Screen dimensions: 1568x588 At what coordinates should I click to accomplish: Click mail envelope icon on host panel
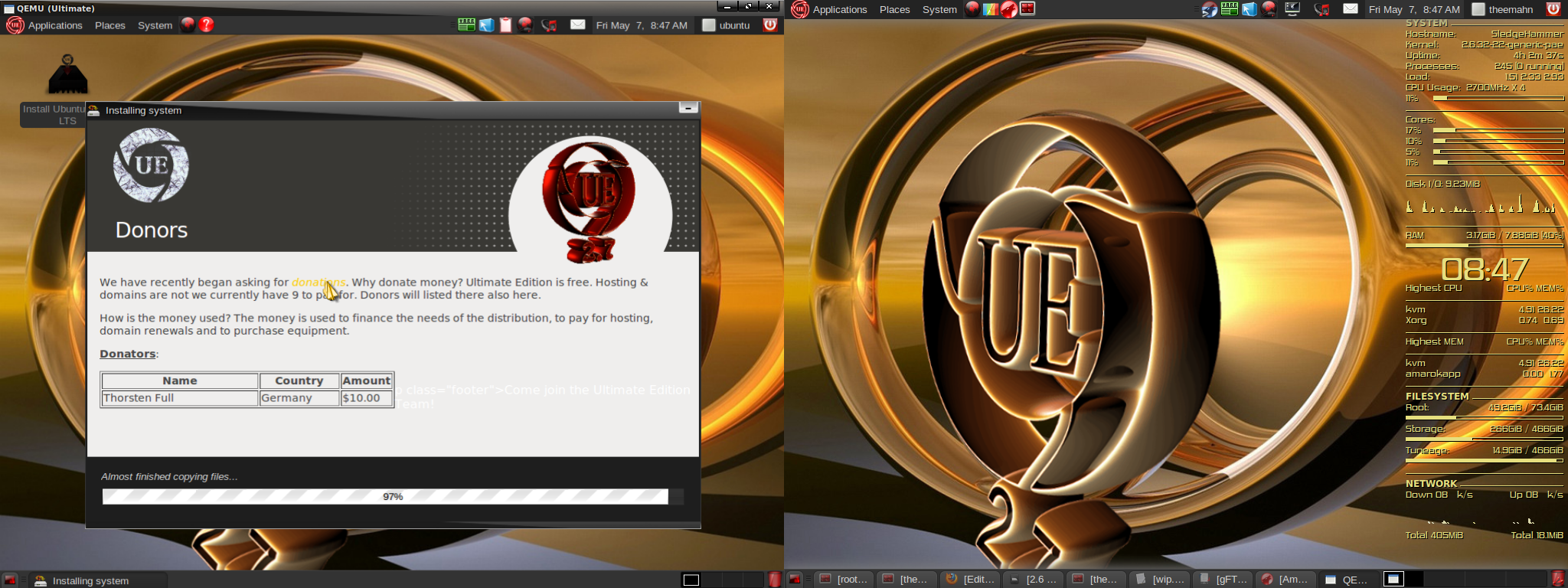[1351, 8]
